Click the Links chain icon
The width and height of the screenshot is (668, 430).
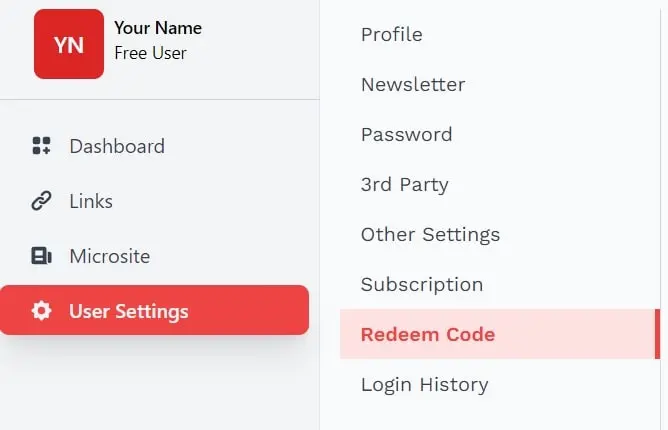pos(41,201)
